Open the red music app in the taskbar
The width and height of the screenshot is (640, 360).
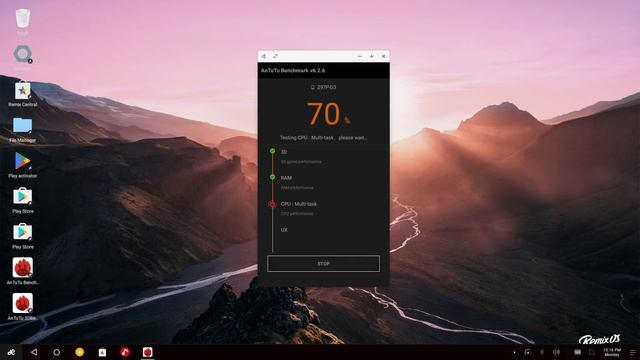125,352
